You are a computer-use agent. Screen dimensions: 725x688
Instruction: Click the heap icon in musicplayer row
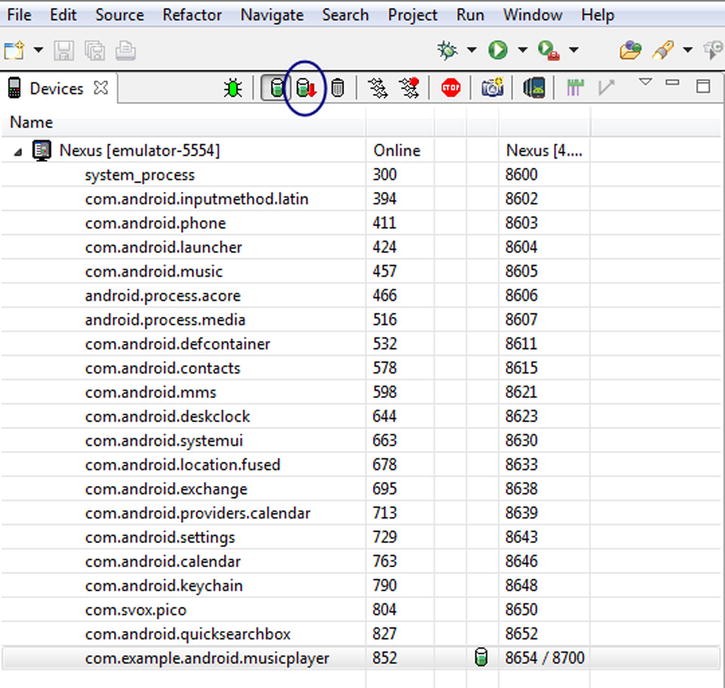(481, 657)
